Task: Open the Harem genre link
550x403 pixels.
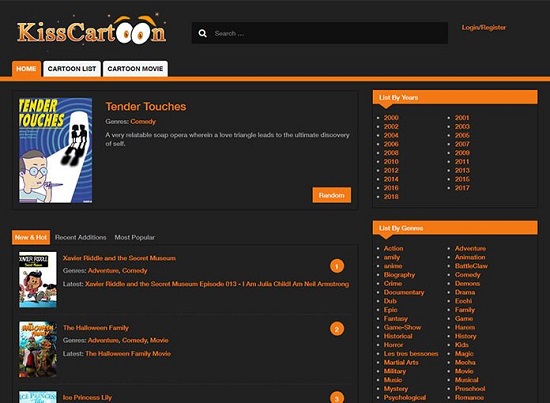Action: pyautogui.click(x=465, y=328)
